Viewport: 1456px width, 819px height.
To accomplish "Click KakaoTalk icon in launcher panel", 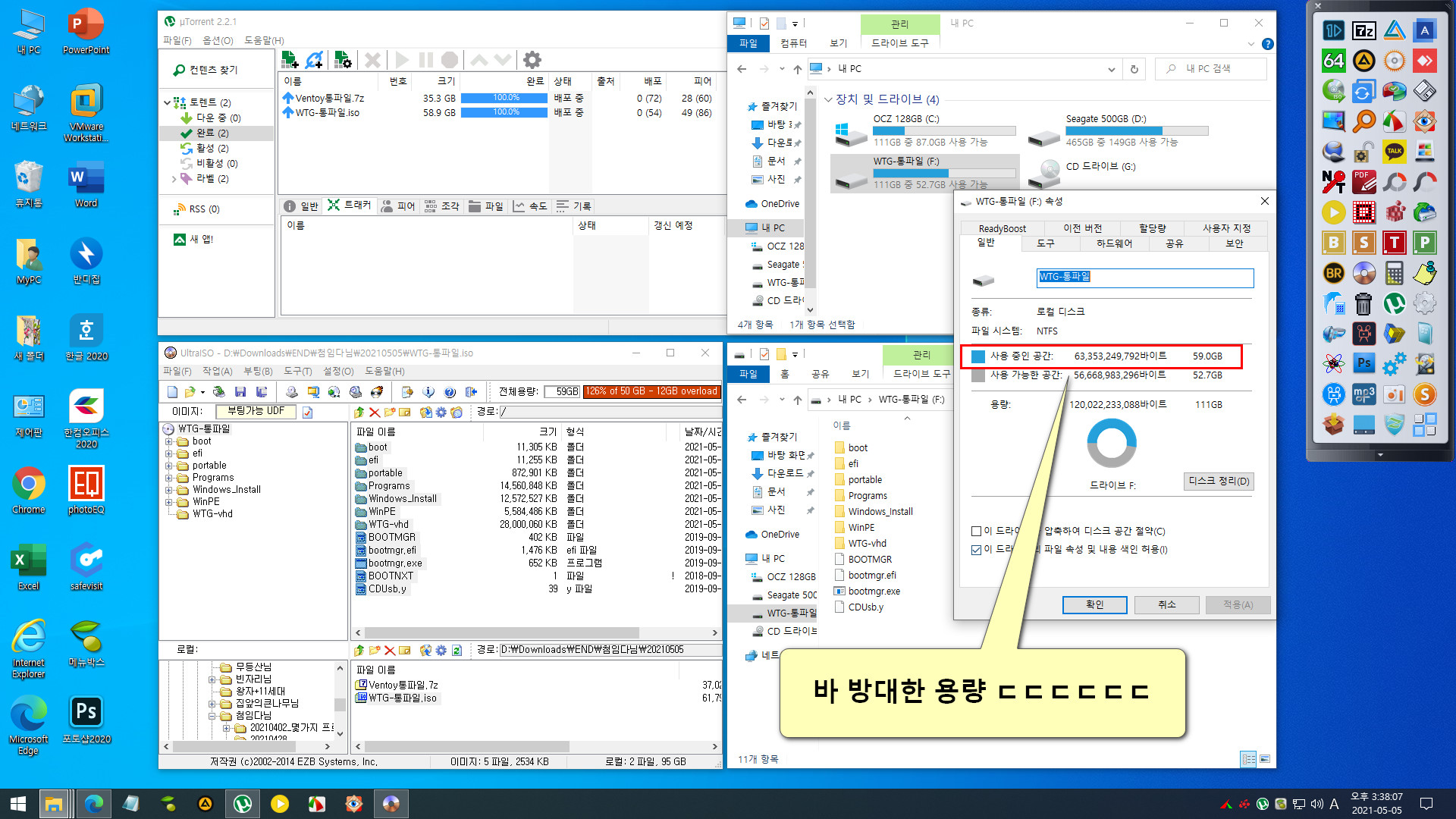I will [x=1394, y=152].
